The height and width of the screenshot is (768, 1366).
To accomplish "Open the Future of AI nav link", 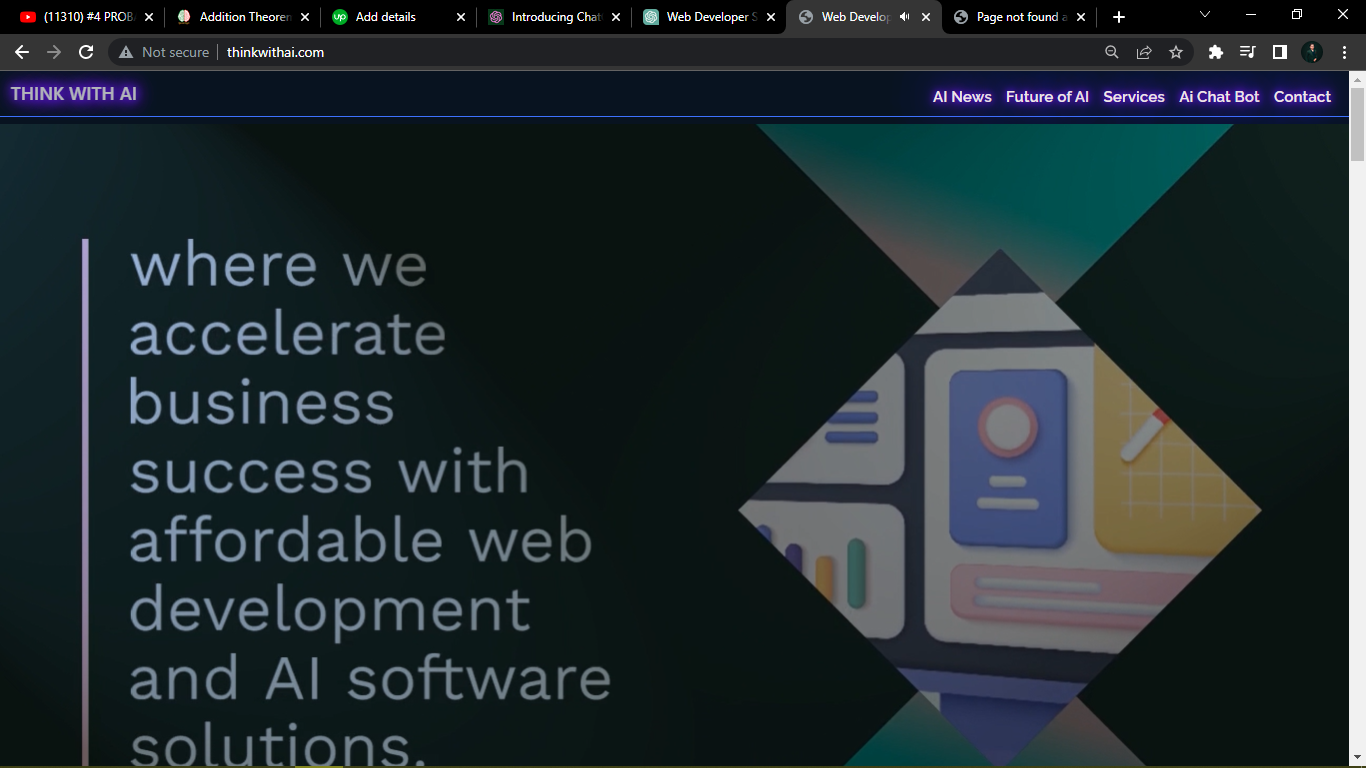I will [1047, 97].
